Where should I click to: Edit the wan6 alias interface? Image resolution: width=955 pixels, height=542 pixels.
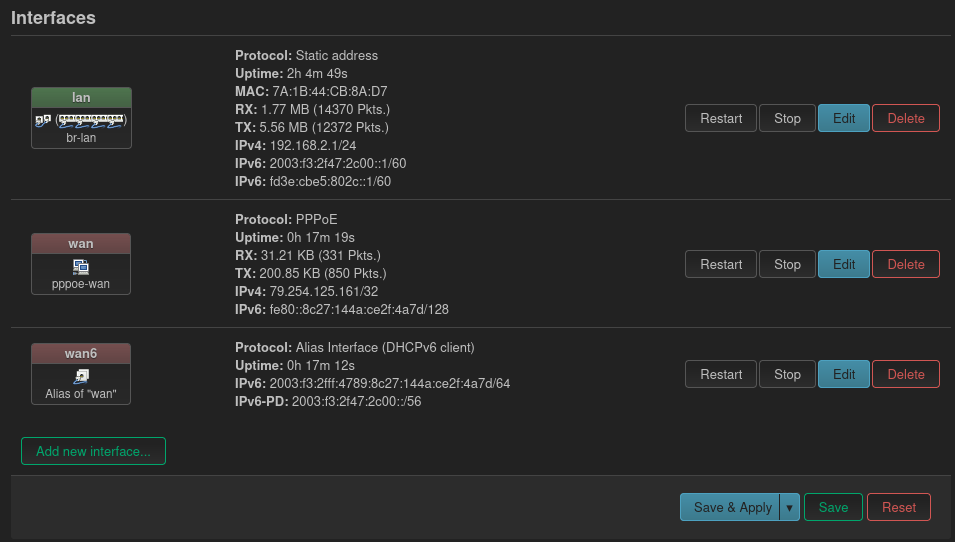coord(844,374)
